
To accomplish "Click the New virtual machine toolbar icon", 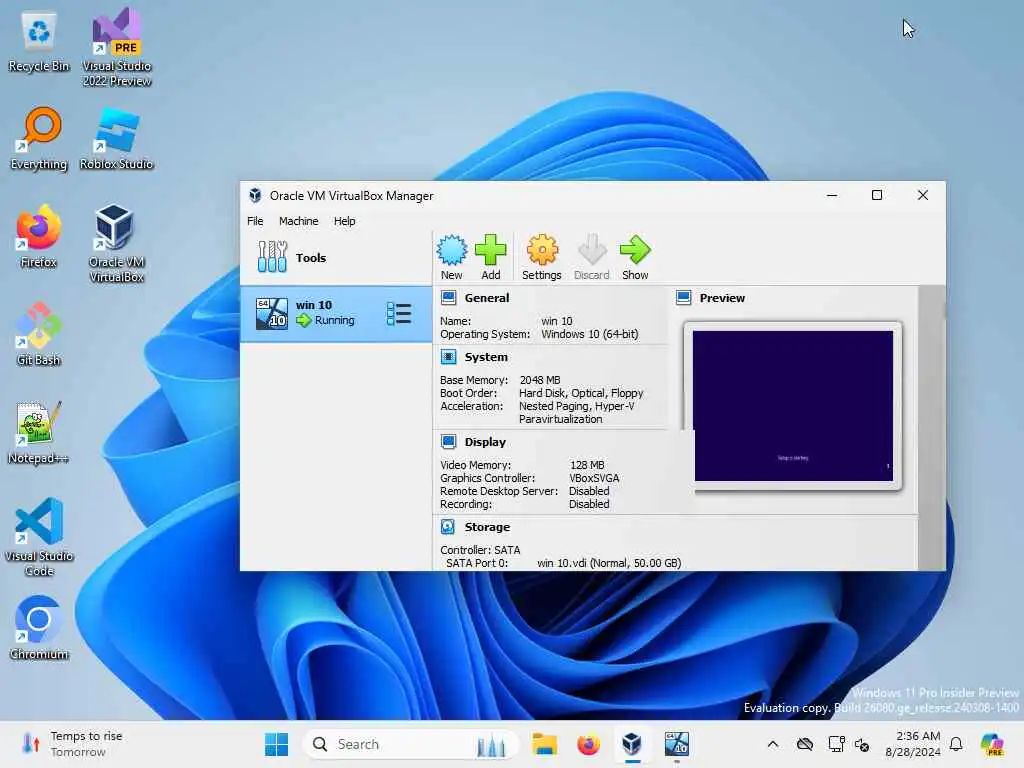I will click(451, 257).
